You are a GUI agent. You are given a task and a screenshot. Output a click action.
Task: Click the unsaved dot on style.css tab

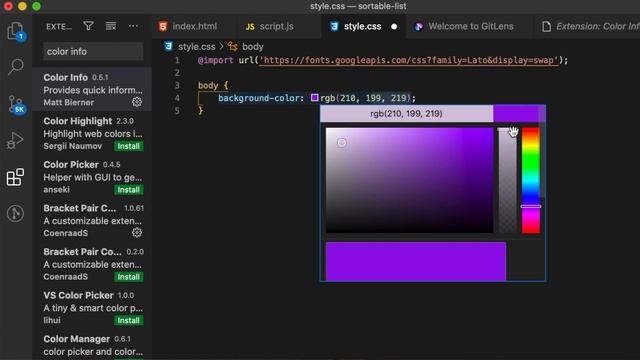click(x=394, y=27)
